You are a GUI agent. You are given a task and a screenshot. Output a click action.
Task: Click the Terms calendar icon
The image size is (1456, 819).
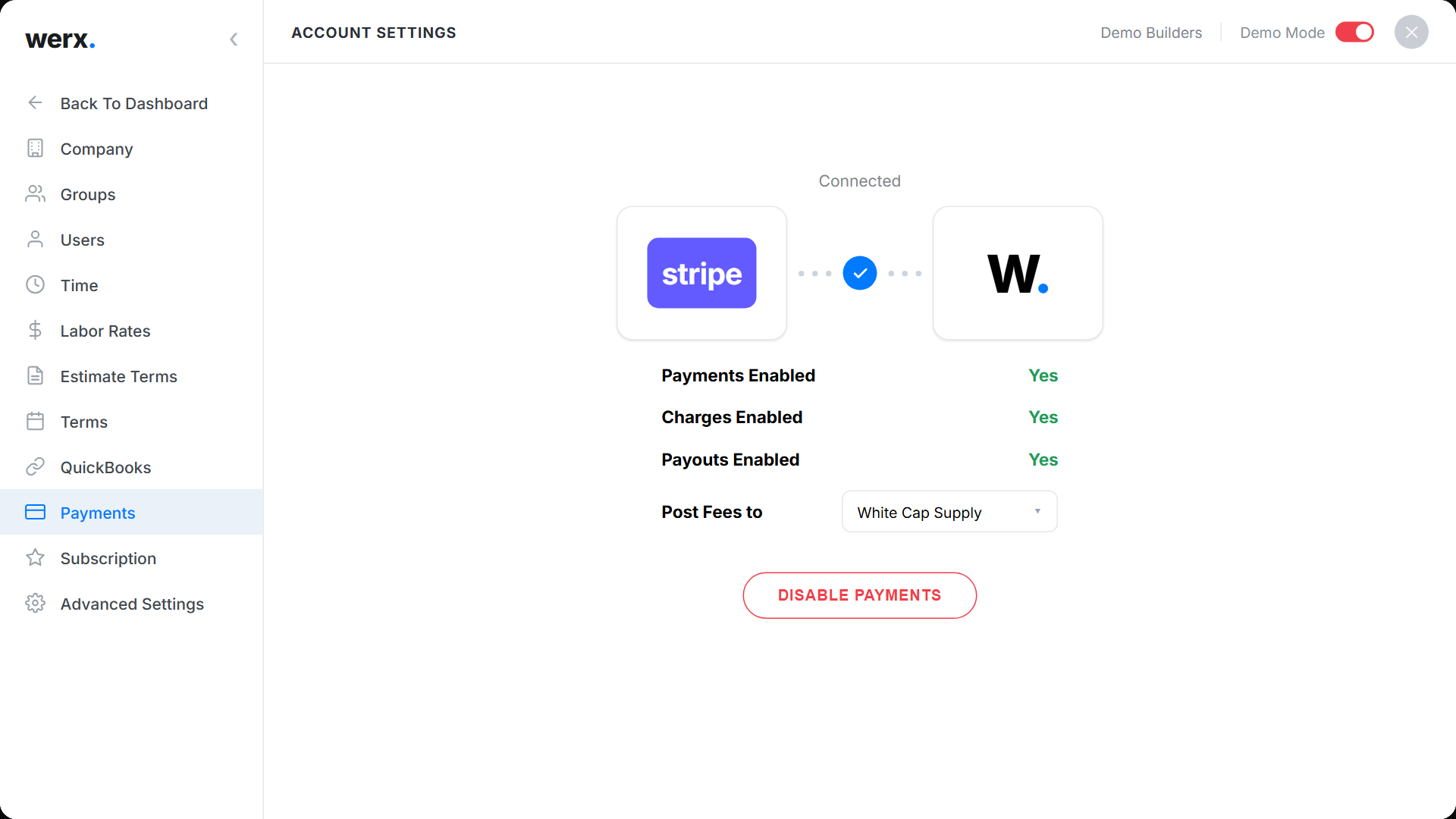pyautogui.click(x=35, y=421)
